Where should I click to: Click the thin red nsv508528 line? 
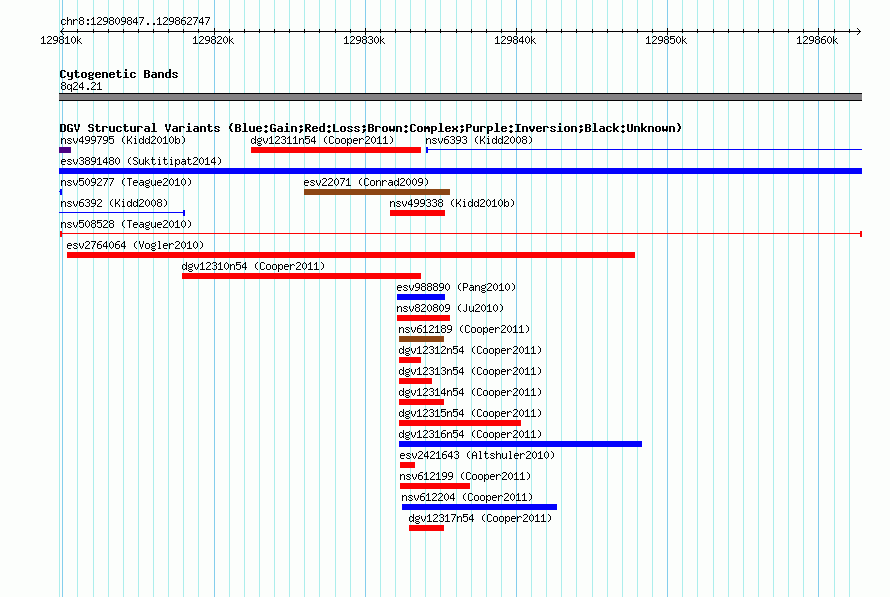[461, 234]
